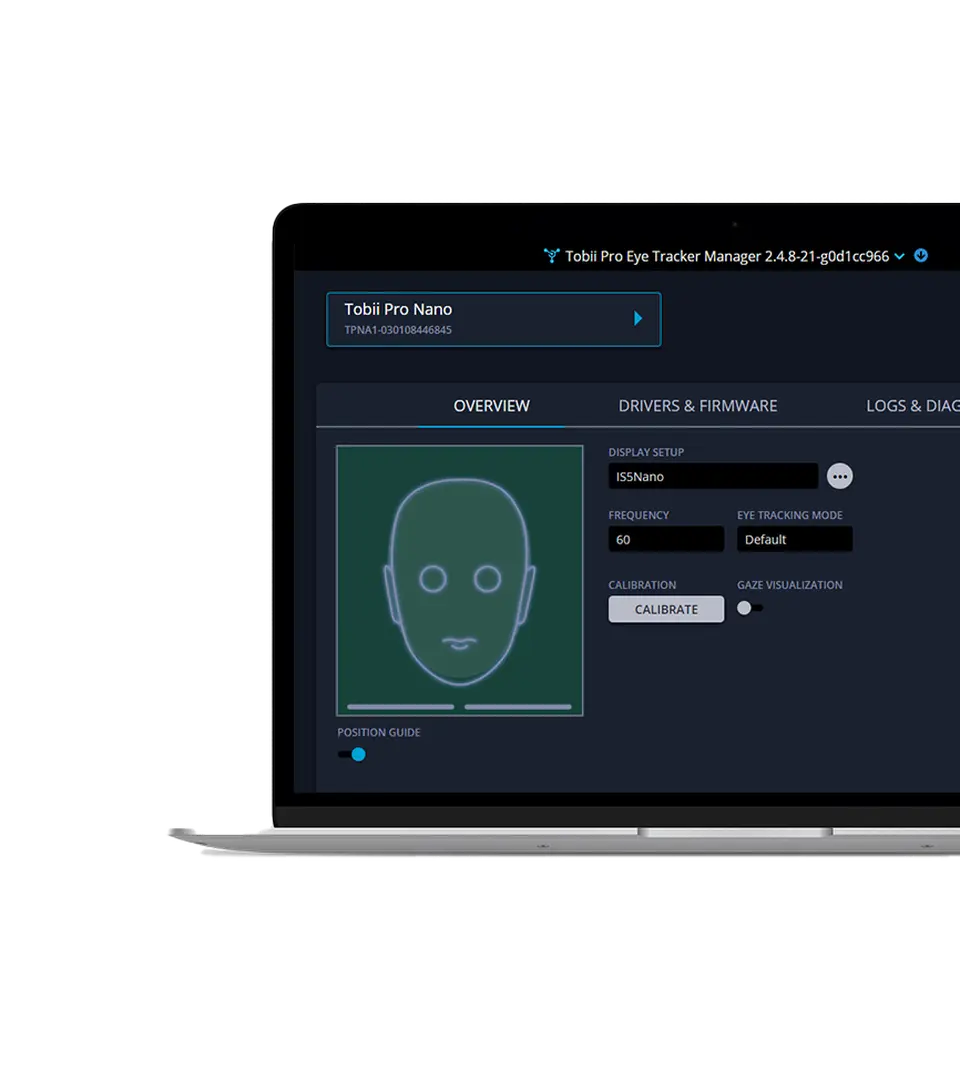The height and width of the screenshot is (1070, 960).
Task: Open the Frequency 60 dropdown
Action: coord(666,539)
